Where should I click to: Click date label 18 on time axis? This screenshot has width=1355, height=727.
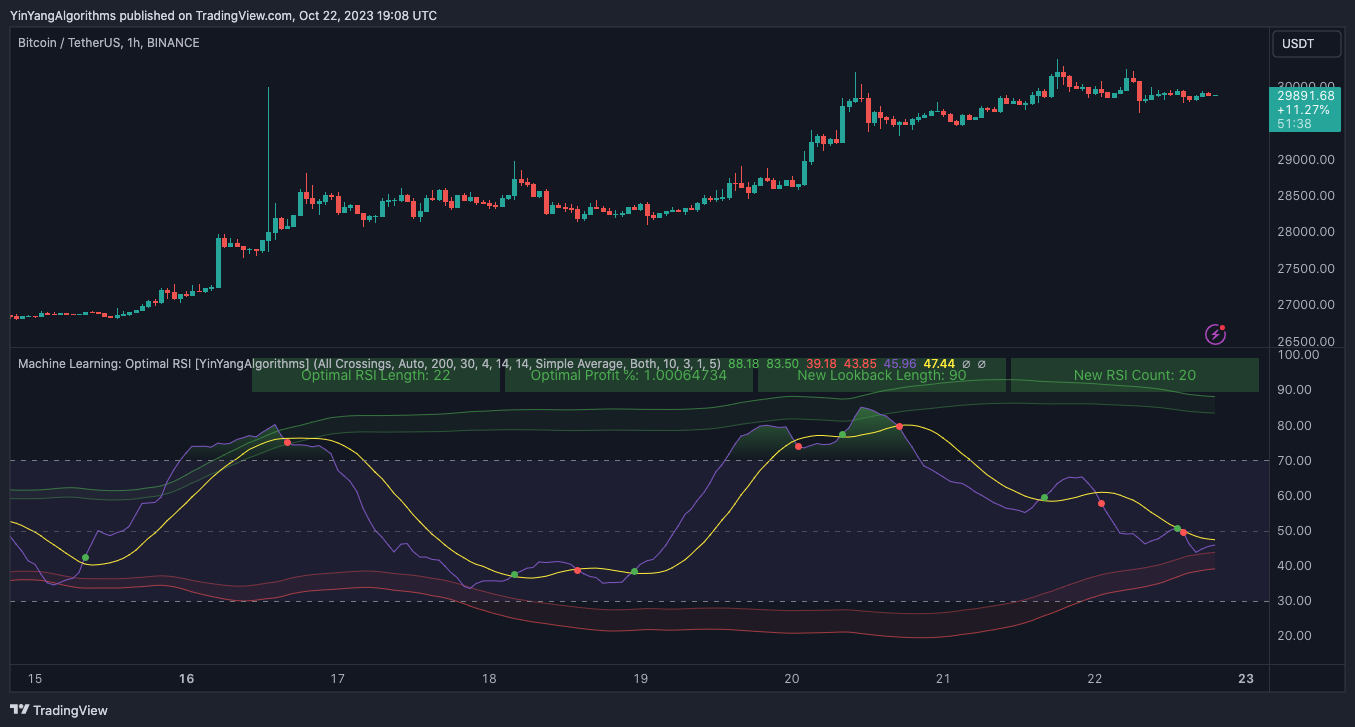(489, 679)
